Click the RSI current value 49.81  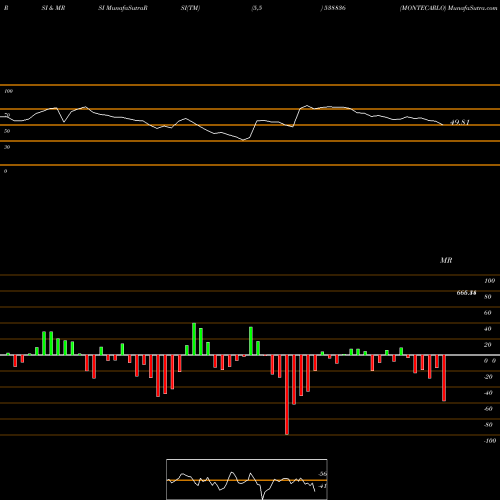[460, 122]
